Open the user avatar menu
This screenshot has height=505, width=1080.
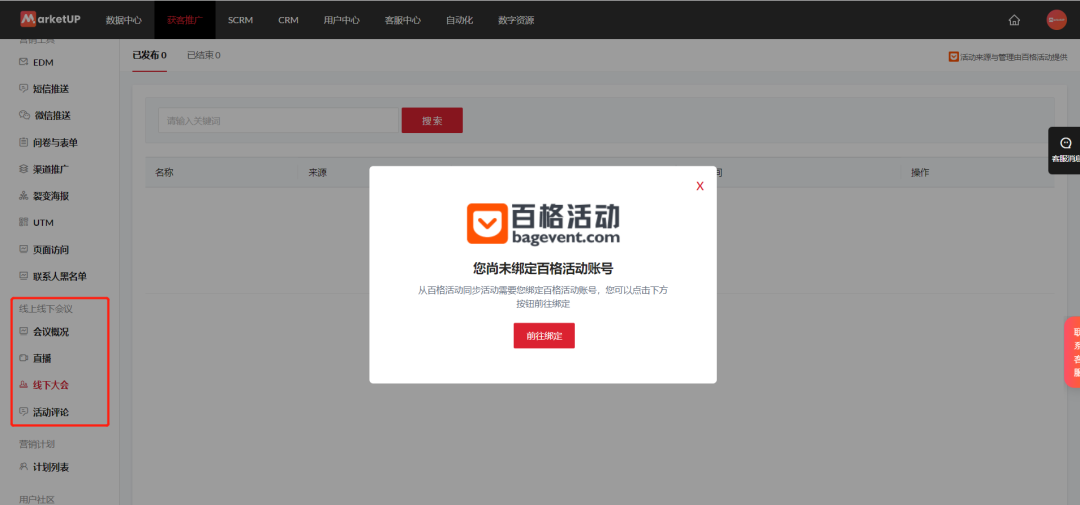pyautogui.click(x=1056, y=20)
